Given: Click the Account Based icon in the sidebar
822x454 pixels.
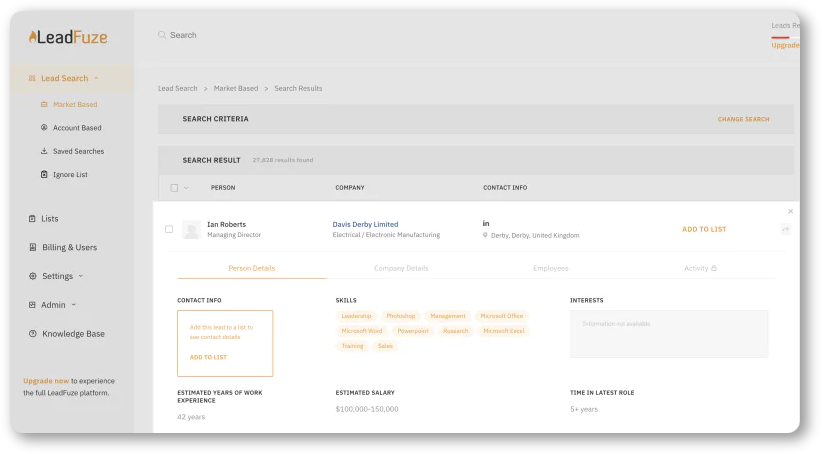Looking at the screenshot, I should click(x=44, y=127).
